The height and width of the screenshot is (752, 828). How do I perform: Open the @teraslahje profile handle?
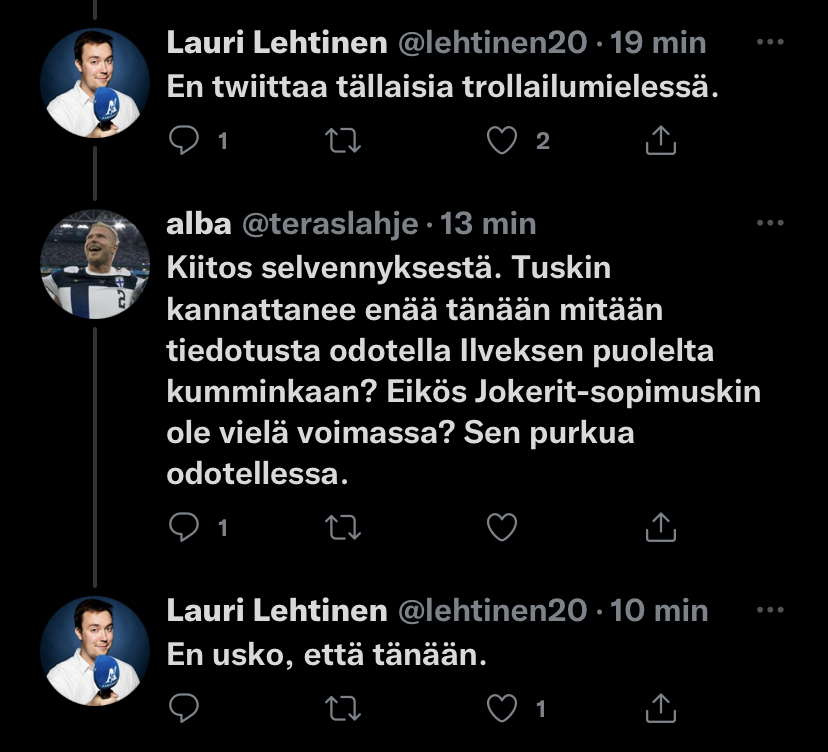pyautogui.click(x=330, y=223)
